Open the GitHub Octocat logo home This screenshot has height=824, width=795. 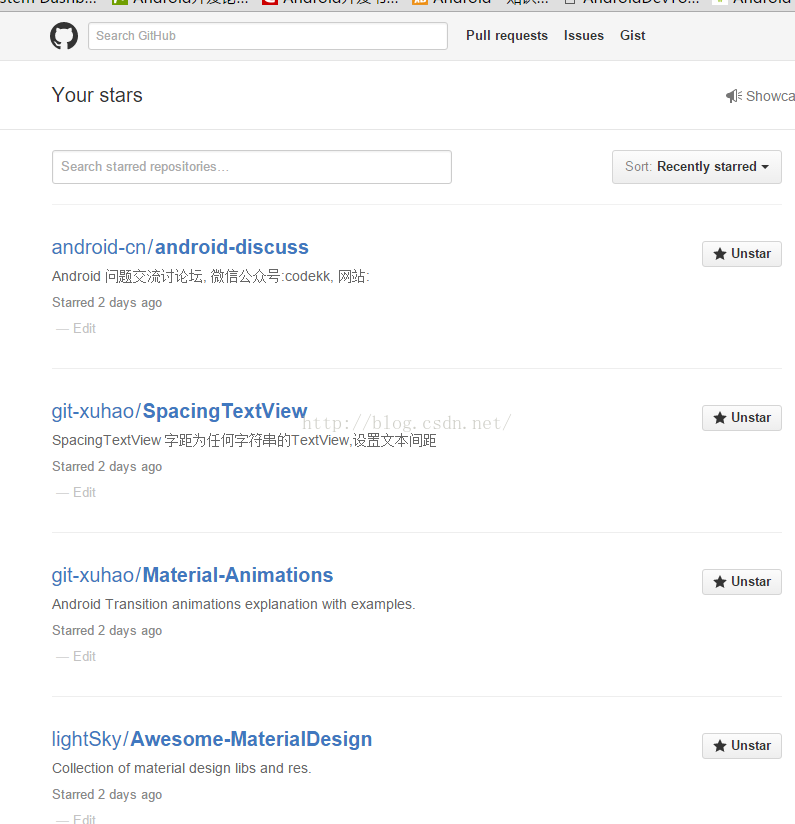tap(64, 36)
